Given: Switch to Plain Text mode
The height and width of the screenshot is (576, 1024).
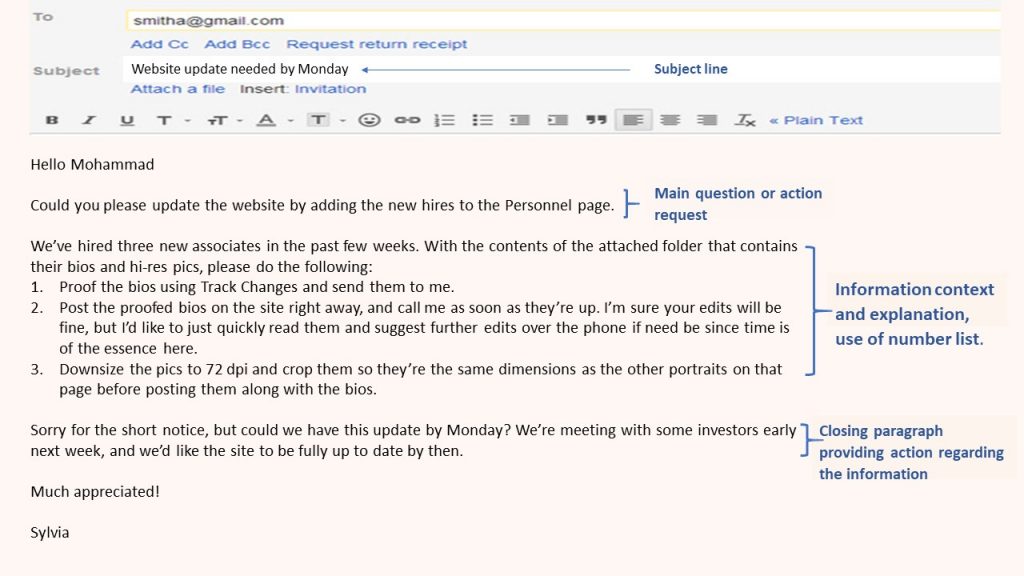Looking at the screenshot, I should pyautogui.click(x=816, y=120).
